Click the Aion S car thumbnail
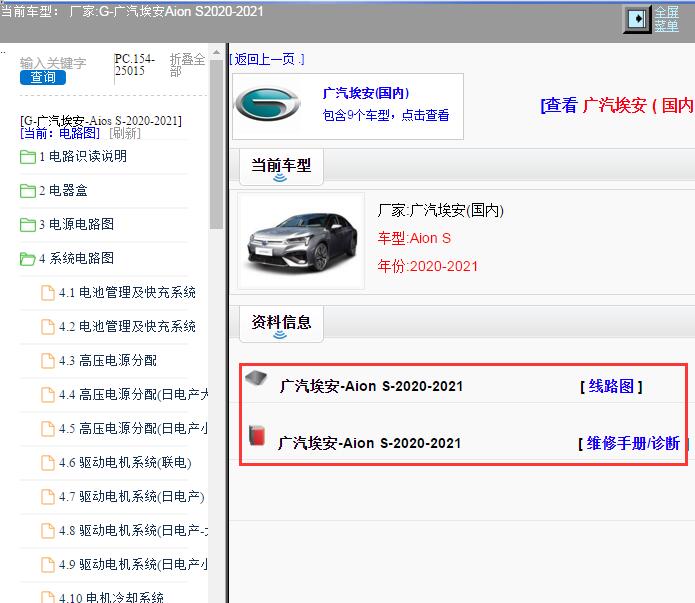695x603 pixels. [301, 241]
